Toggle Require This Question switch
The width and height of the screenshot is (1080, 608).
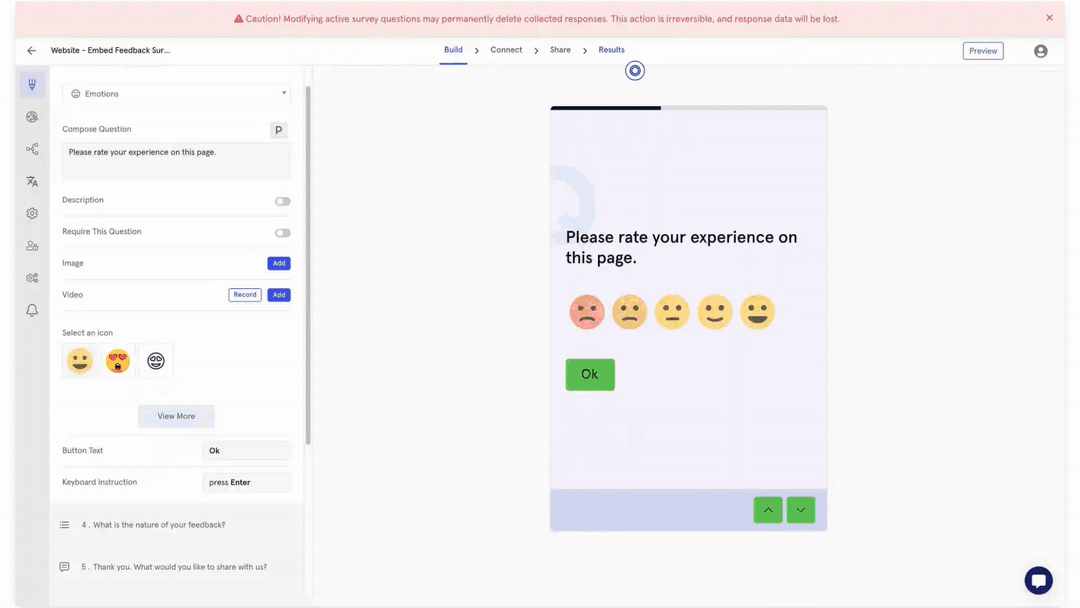tap(282, 233)
